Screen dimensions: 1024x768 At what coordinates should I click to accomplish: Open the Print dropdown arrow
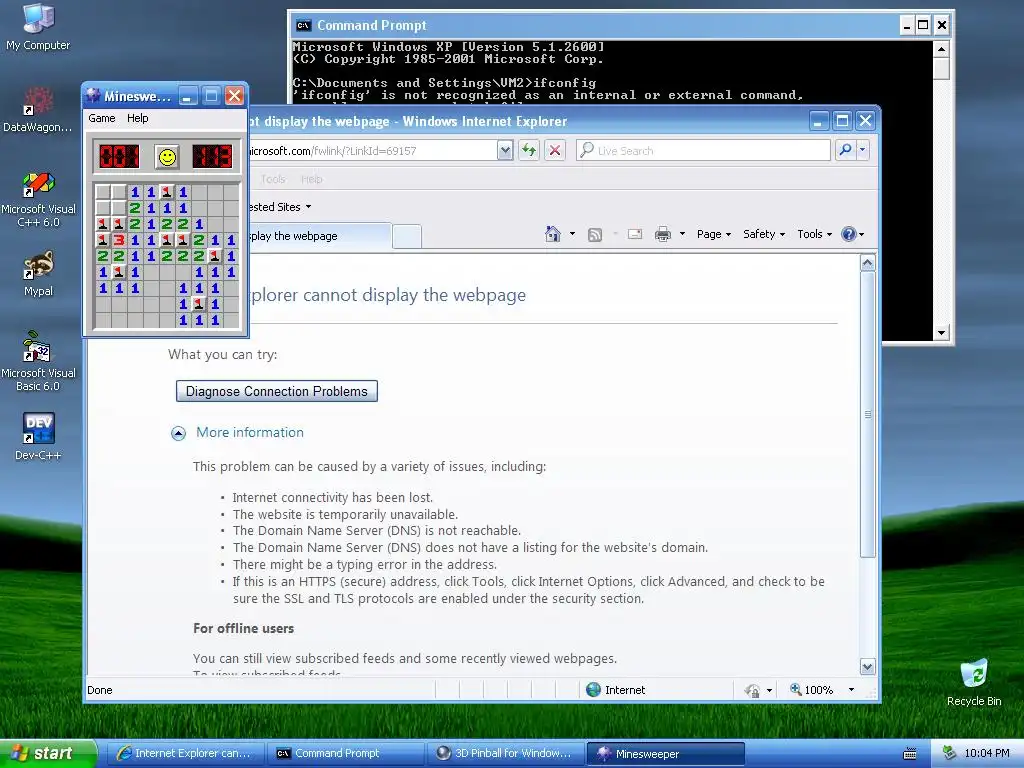pos(682,234)
